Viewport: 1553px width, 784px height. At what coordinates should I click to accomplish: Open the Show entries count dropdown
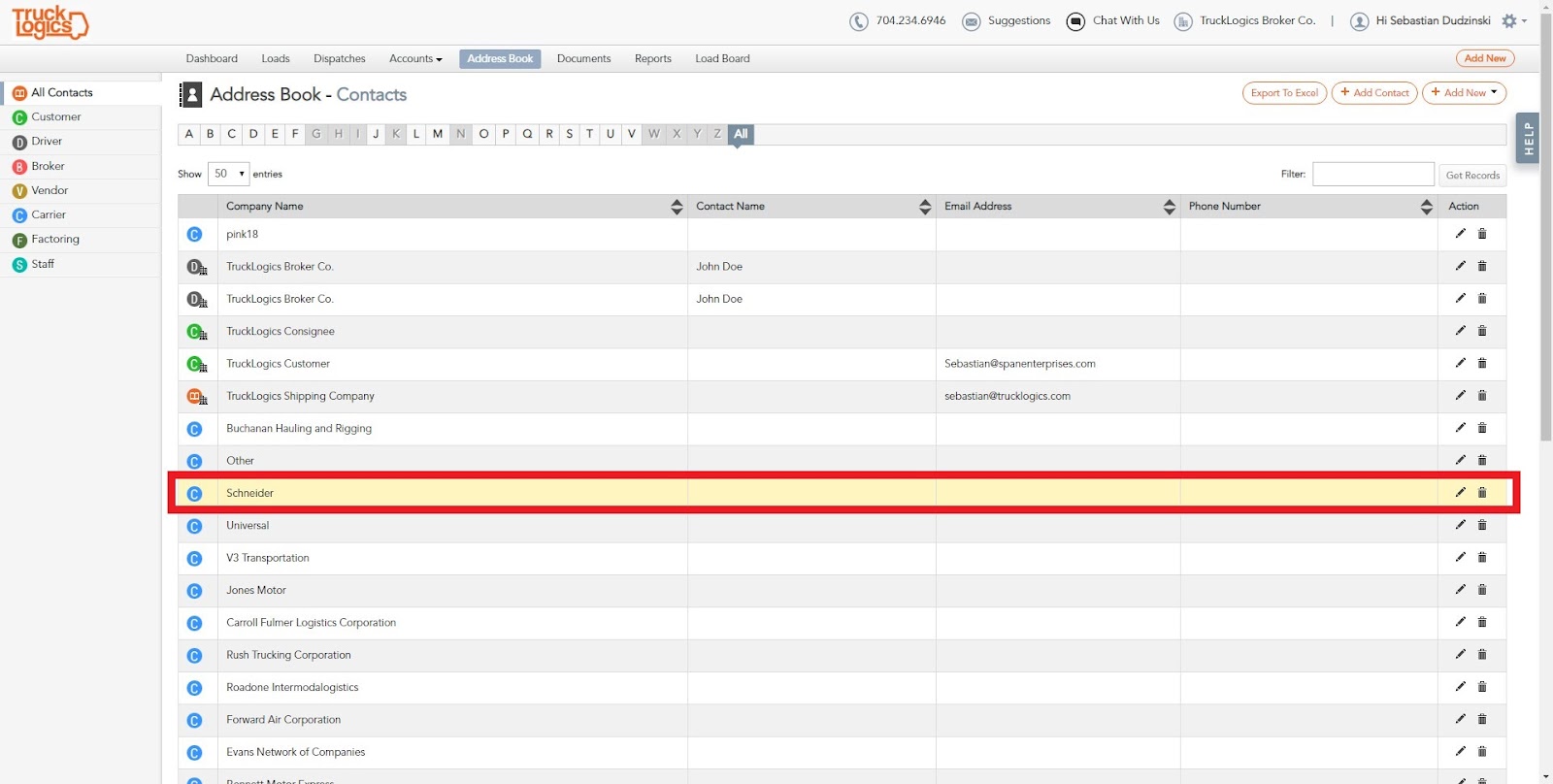[229, 174]
